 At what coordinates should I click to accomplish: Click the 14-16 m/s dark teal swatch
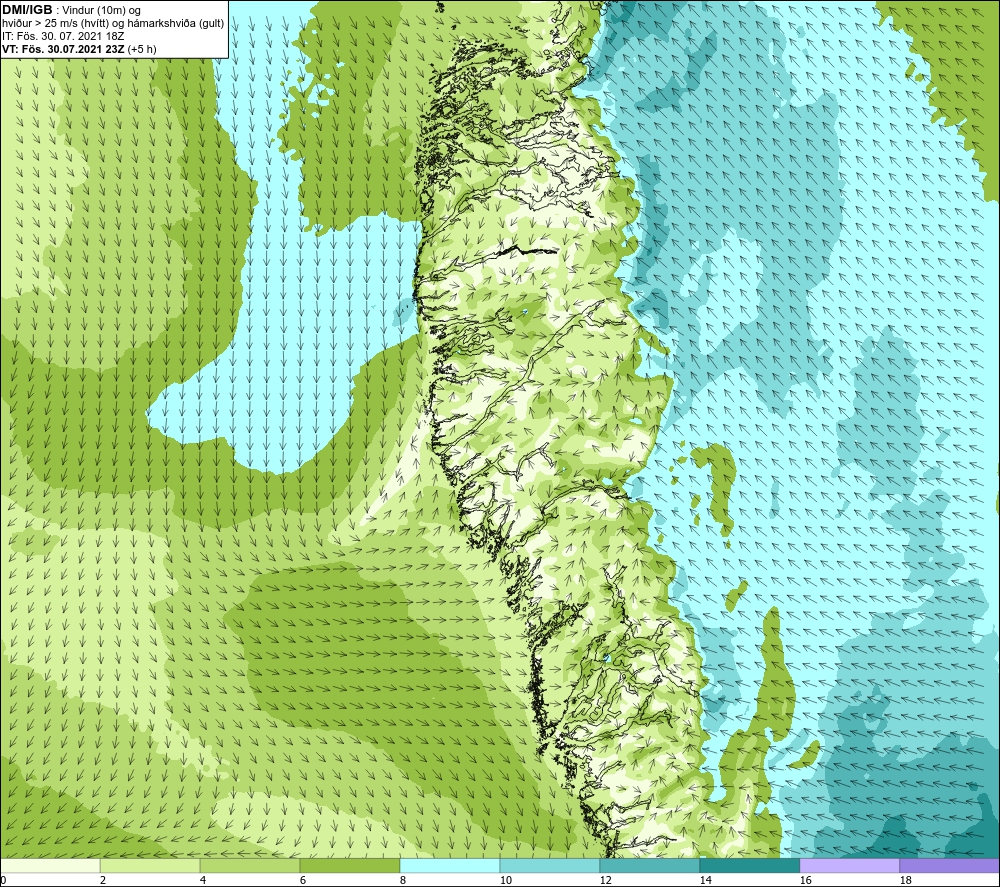749,866
